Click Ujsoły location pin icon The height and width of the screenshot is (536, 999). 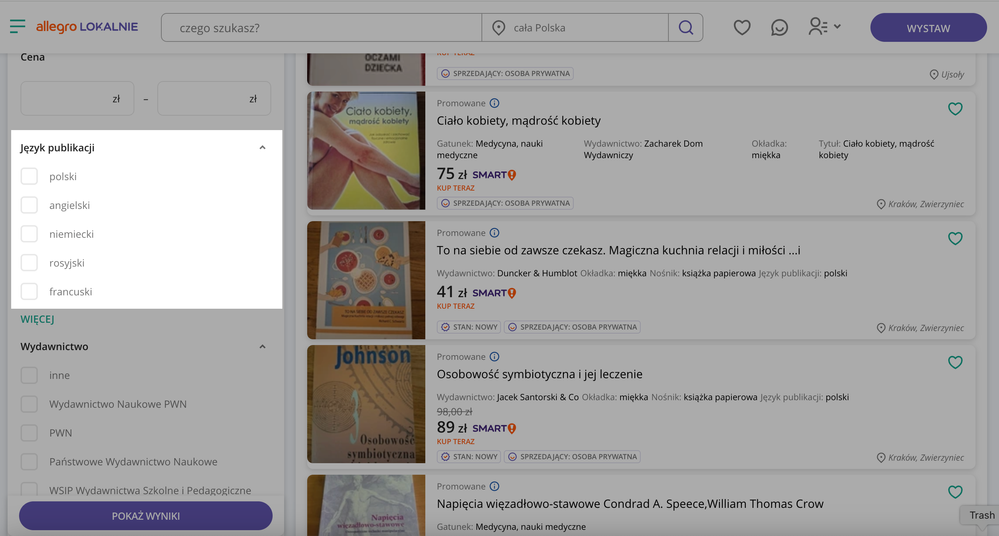(934, 75)
